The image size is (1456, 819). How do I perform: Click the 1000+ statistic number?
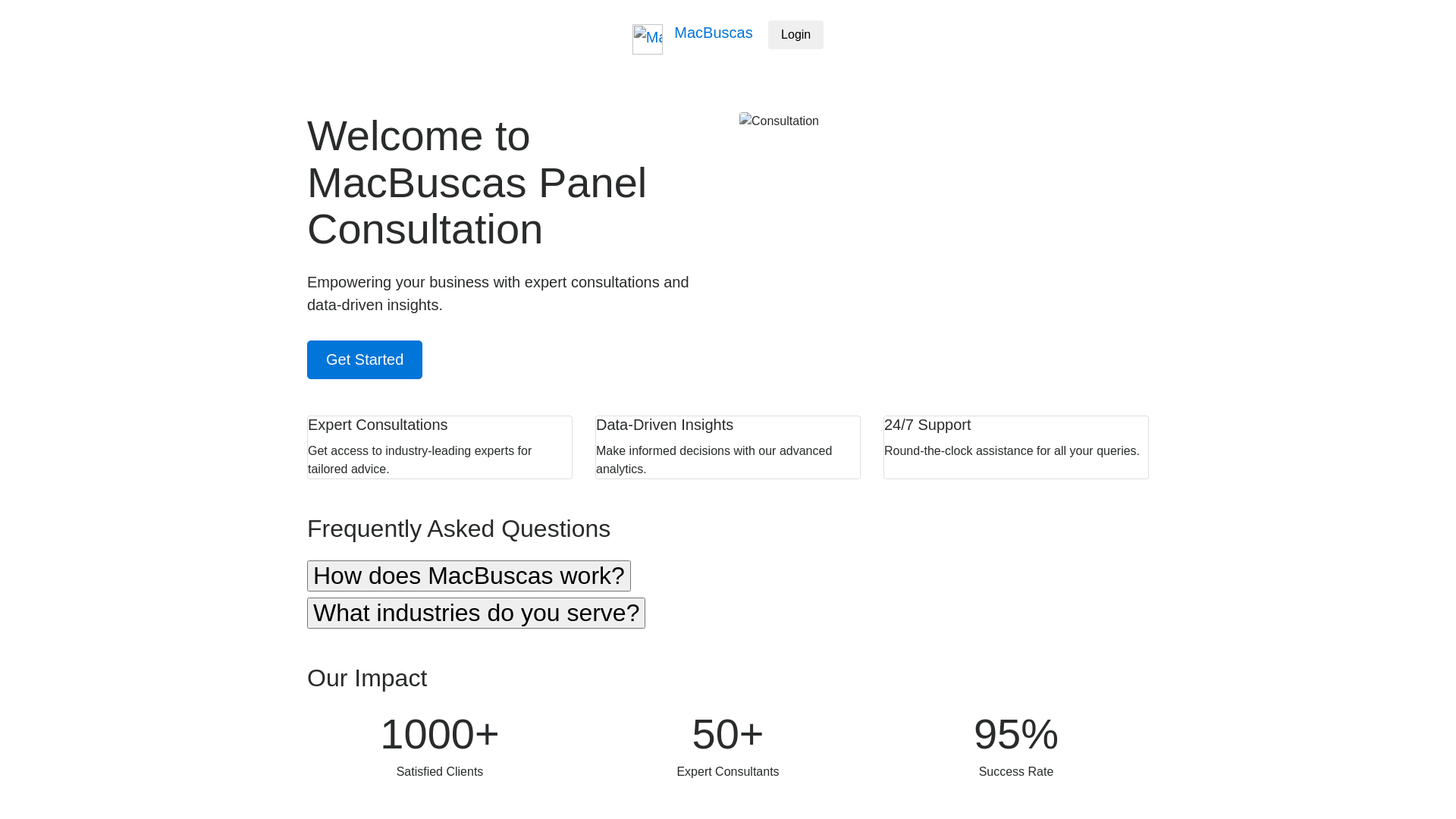[440, 734]
